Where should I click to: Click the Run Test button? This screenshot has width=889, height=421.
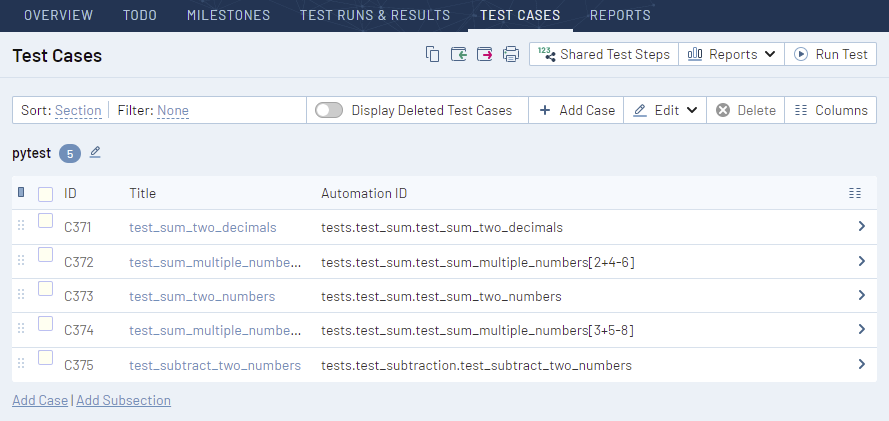831,54
